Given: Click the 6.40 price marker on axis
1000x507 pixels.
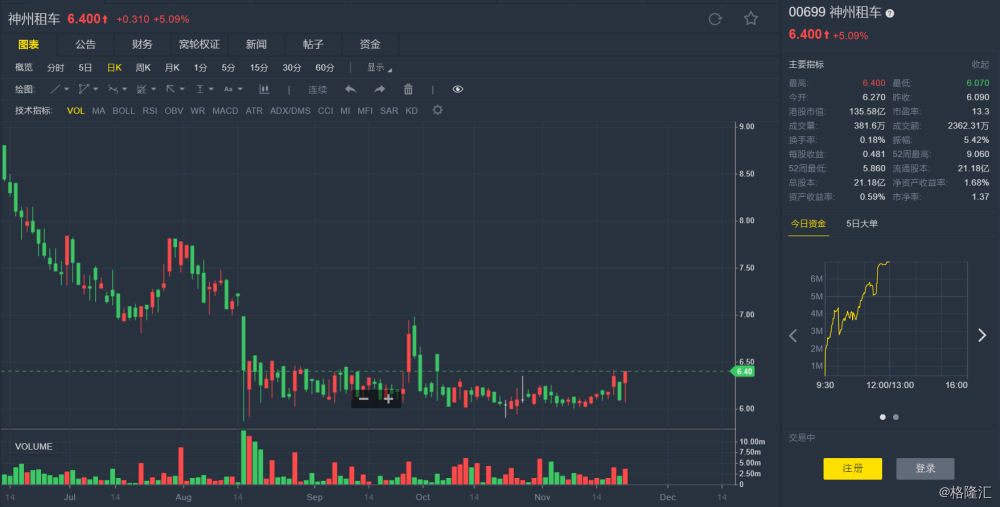Looking at the screenshot, I should [743, 371].
